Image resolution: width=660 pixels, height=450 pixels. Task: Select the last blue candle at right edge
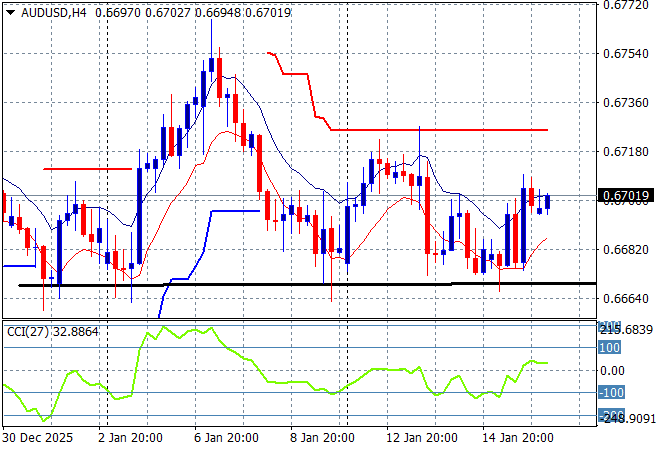[547, 202]
